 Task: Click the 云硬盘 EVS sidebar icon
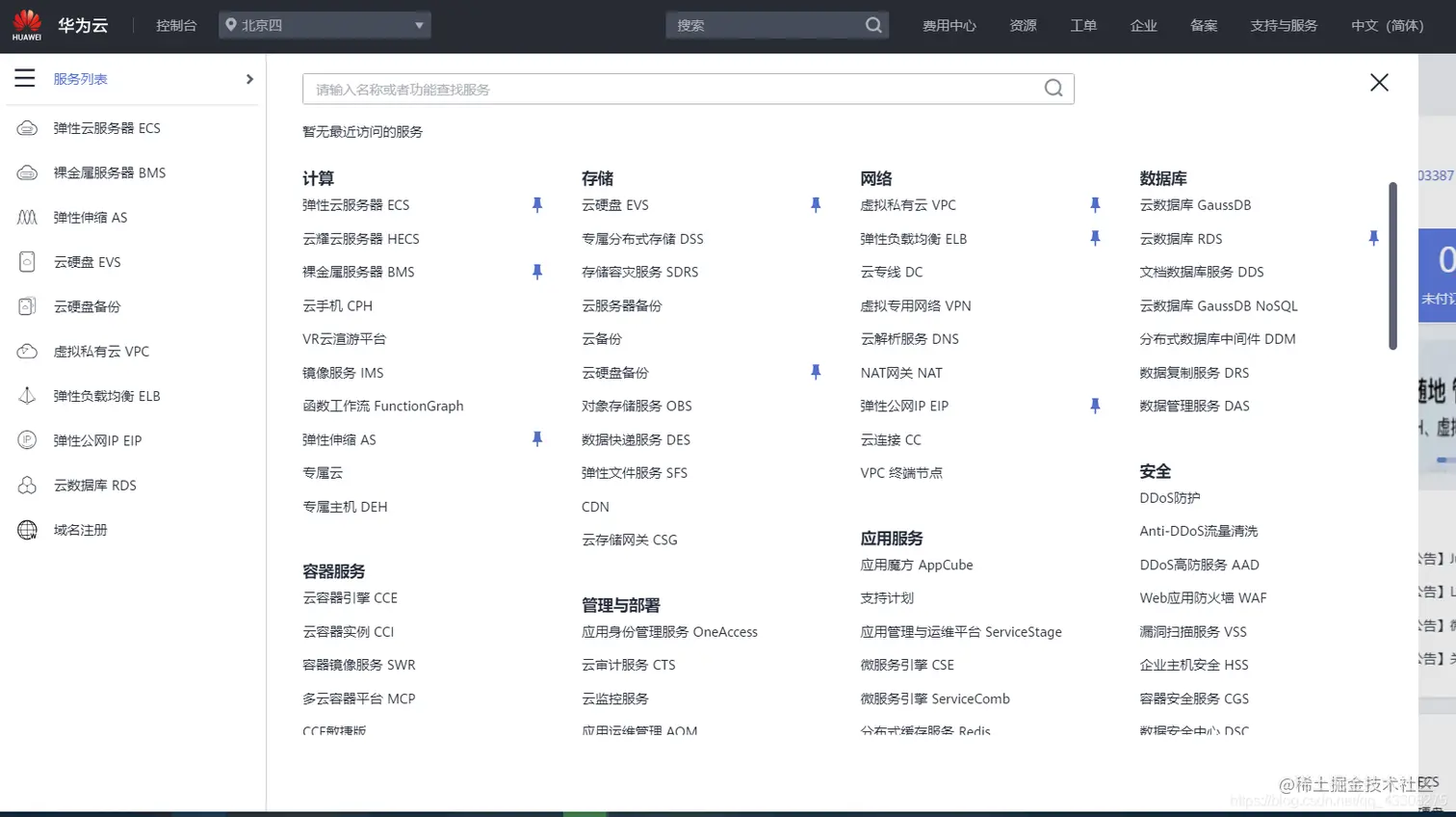pos(27,261)
